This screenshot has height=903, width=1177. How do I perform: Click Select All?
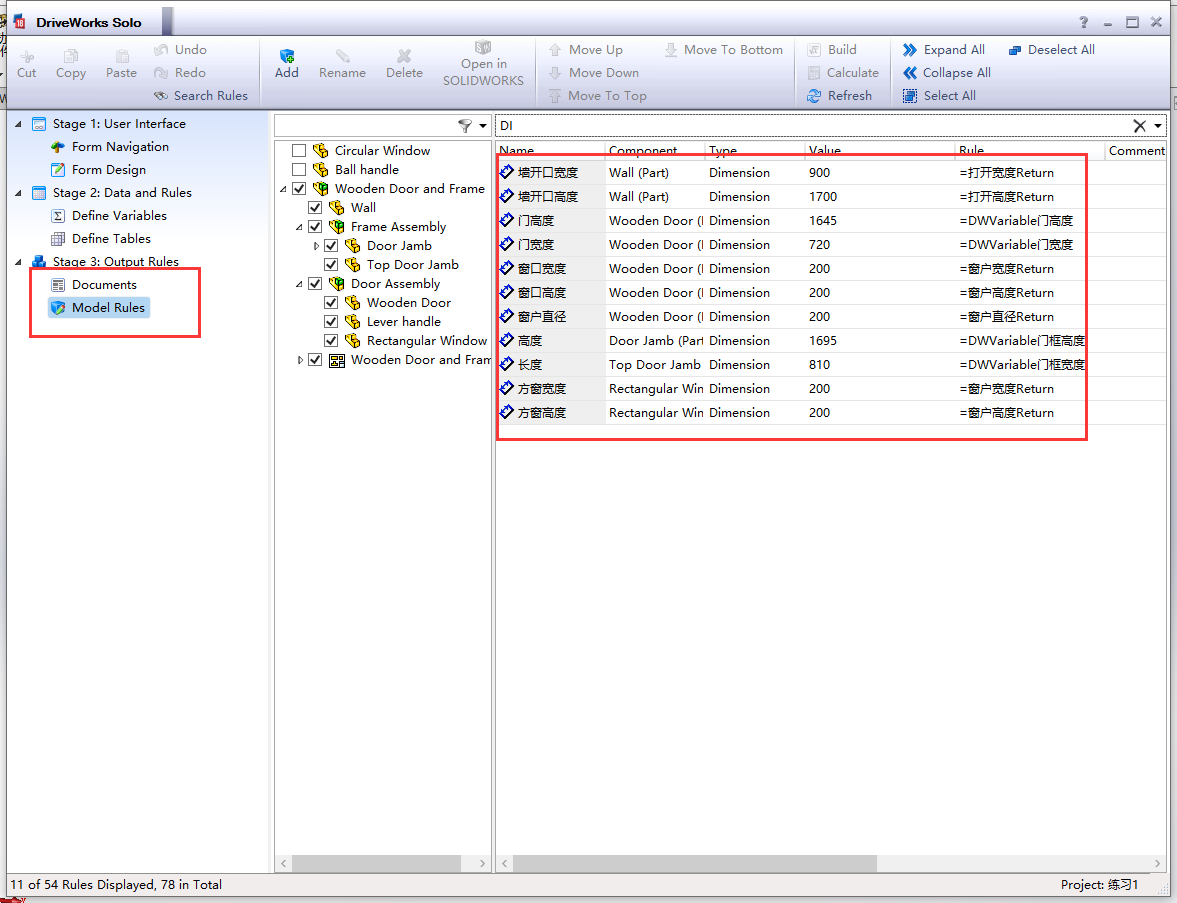939,95
